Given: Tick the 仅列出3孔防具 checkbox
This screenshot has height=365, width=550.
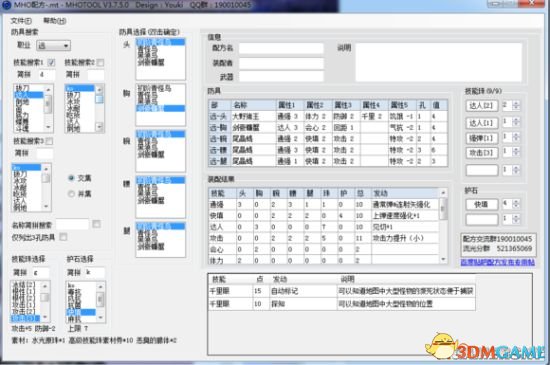Looking at the screenshot, I should click(63, 237).
